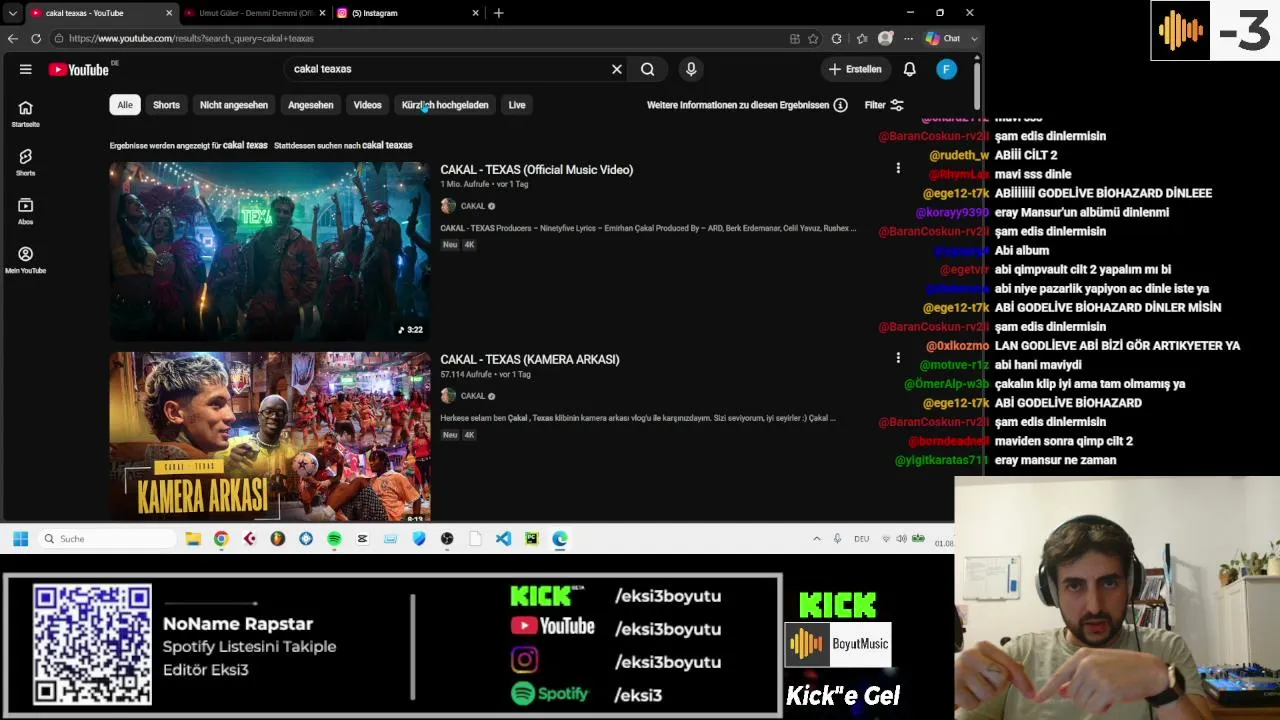Open options menu for the KAMERA ARKASI video

[x=898, y=357]
